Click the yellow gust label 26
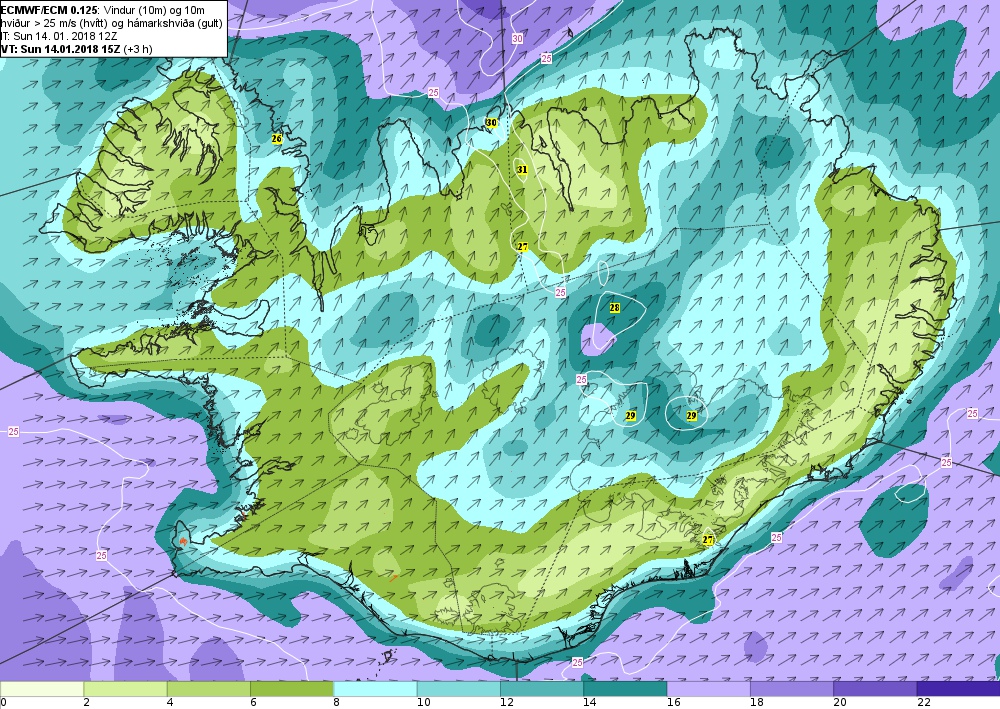Viewport: 1000px width, 709px height. (x=276, y=138)
